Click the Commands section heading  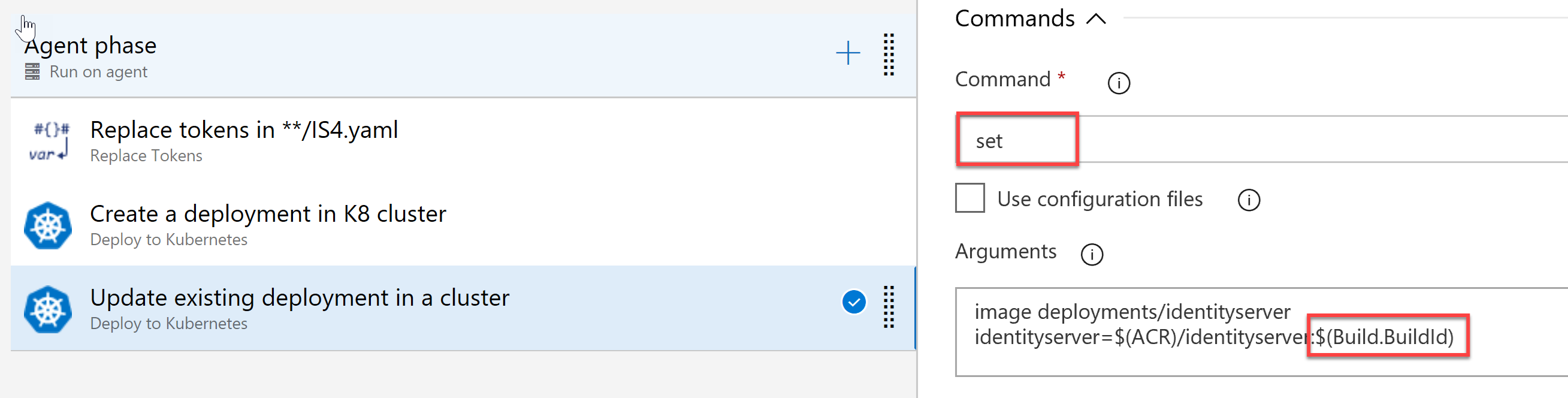click(1014, 19)
